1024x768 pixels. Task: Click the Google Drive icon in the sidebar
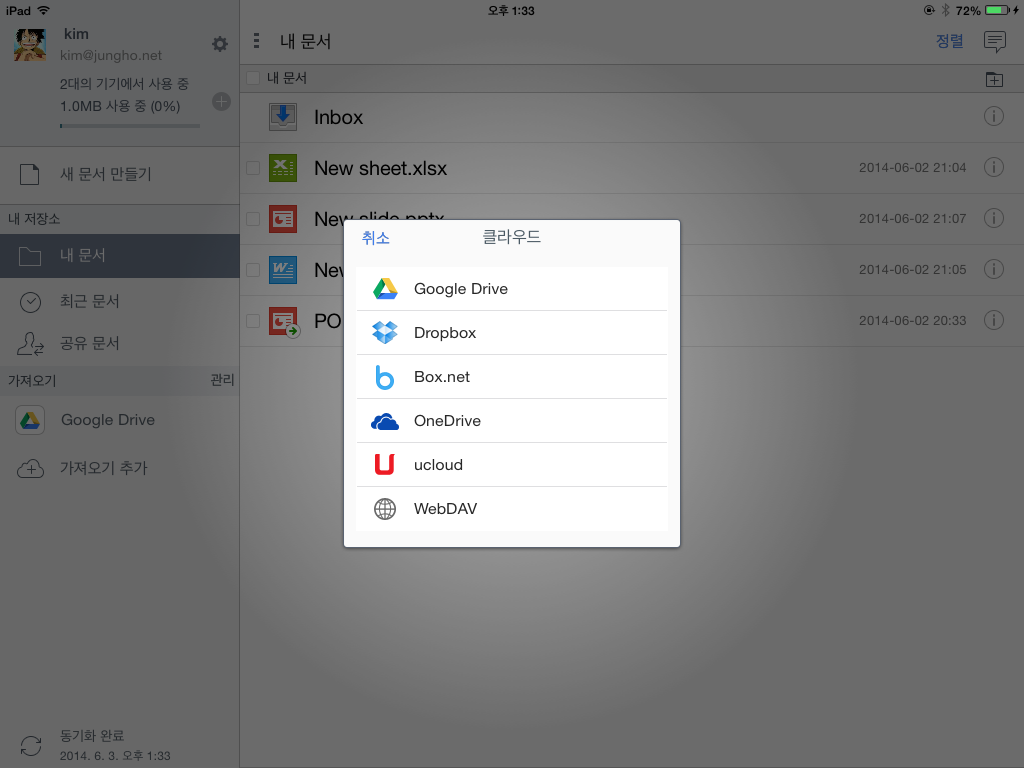(x=30, y=420)
